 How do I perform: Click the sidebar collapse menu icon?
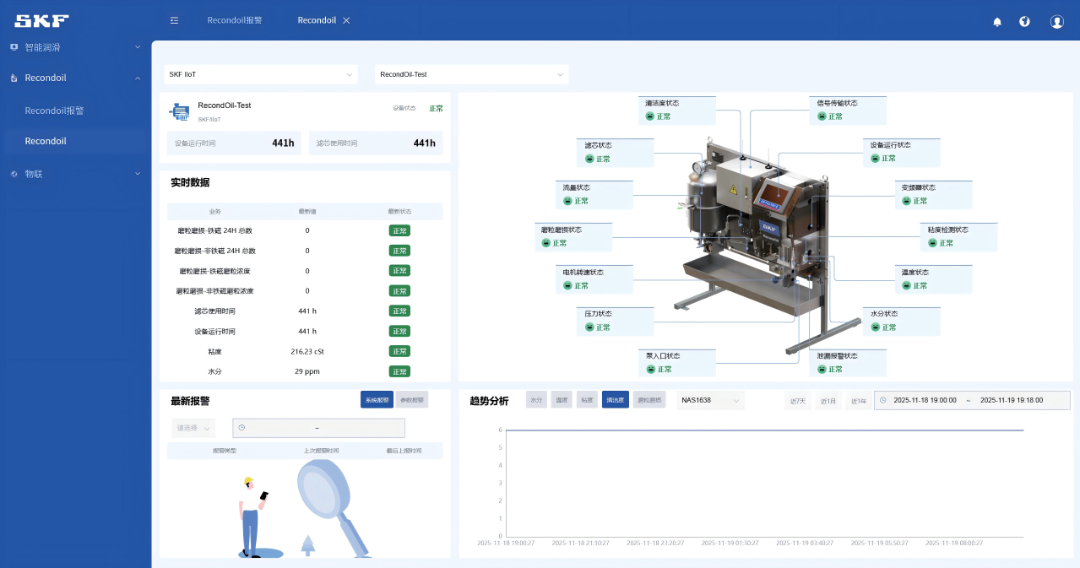click(174, 21)
